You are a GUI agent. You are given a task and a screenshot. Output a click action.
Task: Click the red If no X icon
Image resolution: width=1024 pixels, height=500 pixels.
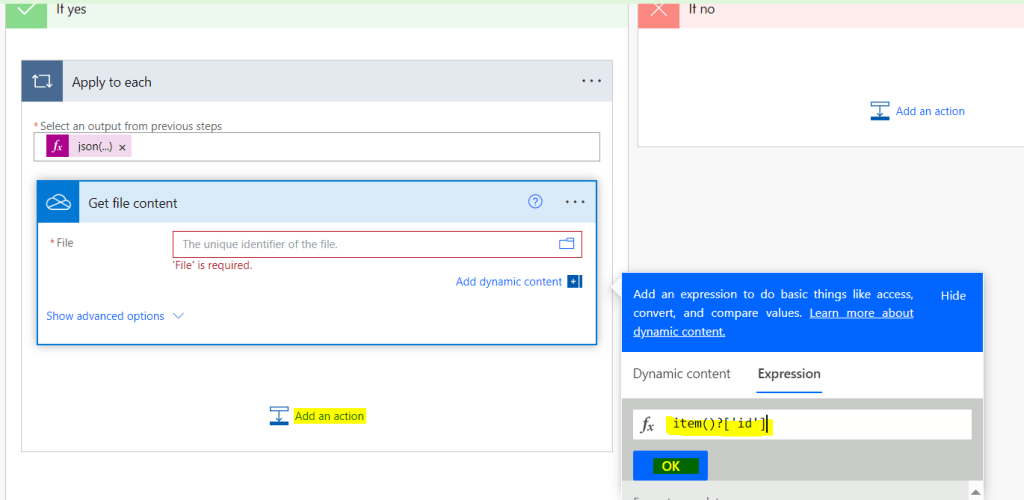[659, 10]
